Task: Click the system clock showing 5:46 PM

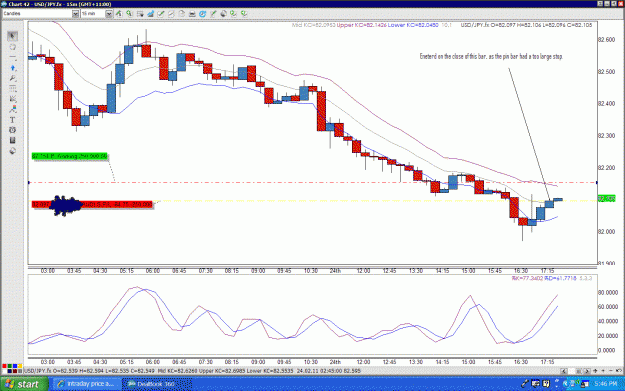Action: click(x=606, y=384)
